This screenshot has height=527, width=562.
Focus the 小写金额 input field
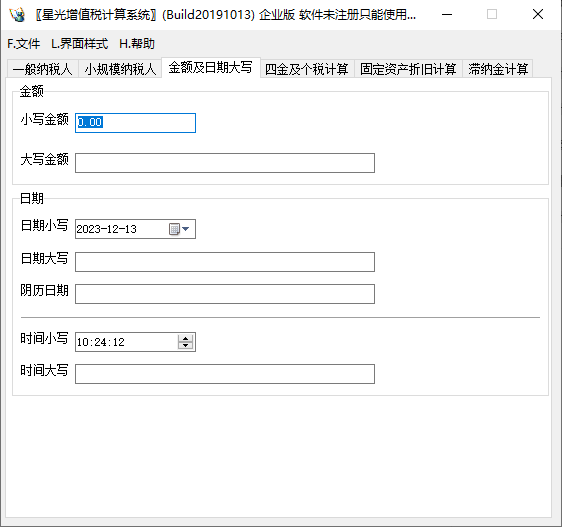(x=135, y=123)
